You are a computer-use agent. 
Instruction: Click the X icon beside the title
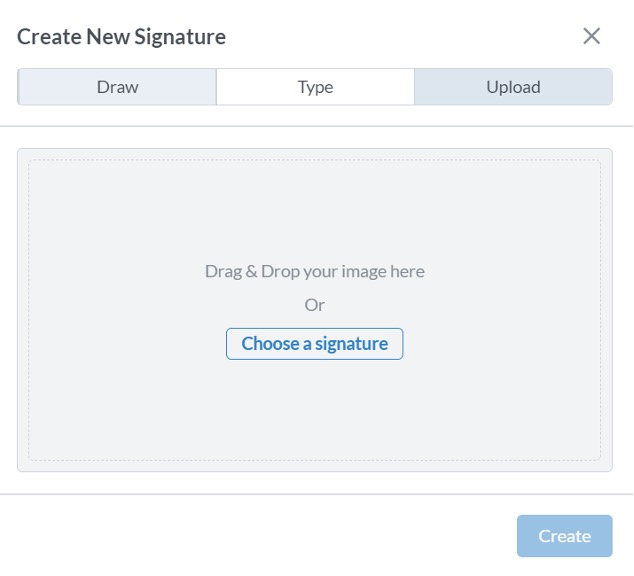point(591,37)
